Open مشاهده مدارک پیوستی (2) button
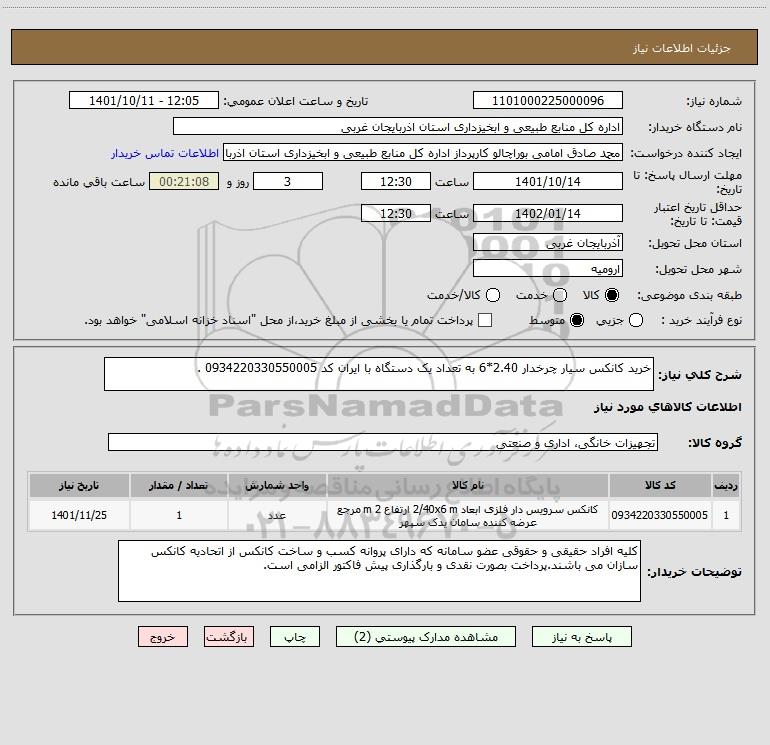This screenshot has height=745, width=770. coord(426,637)
